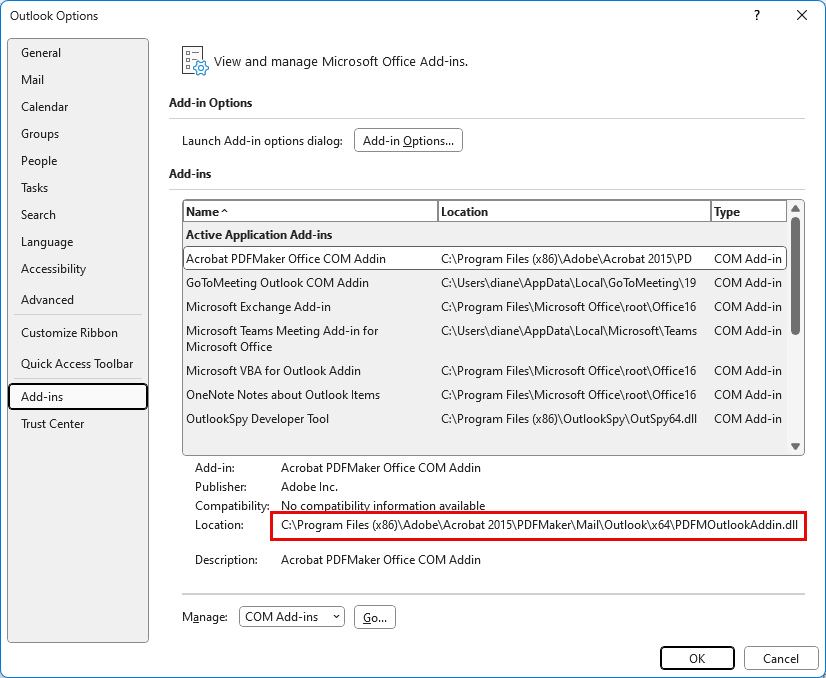This screenshot has height=678, width=826.
Task: Select Calendar in the left sidebar
Action: (x=45, y=107)
